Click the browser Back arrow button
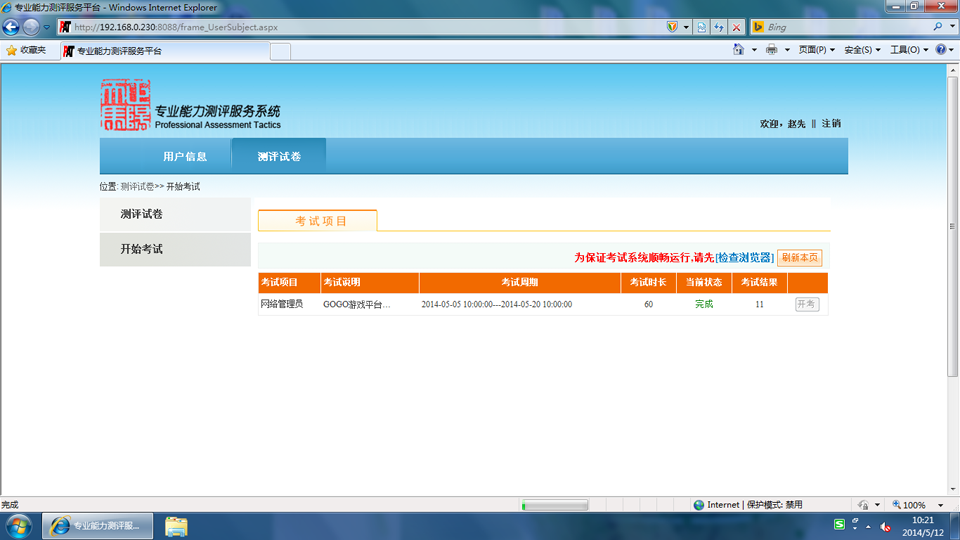Image resolution: width=960 pixels, height=540 pixels. pyautogui.click(x=11, y=27)
